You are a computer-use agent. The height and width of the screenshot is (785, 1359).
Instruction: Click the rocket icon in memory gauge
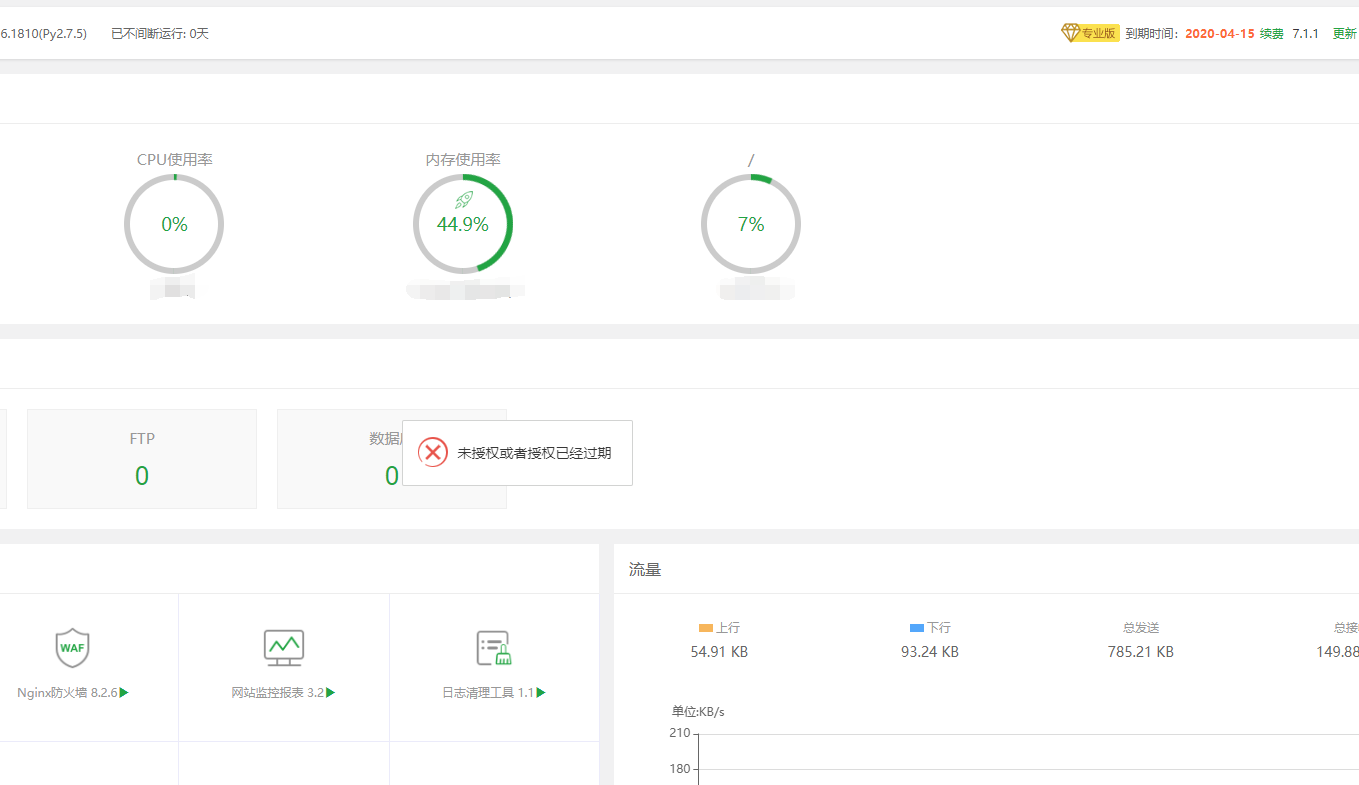[463, 200]
